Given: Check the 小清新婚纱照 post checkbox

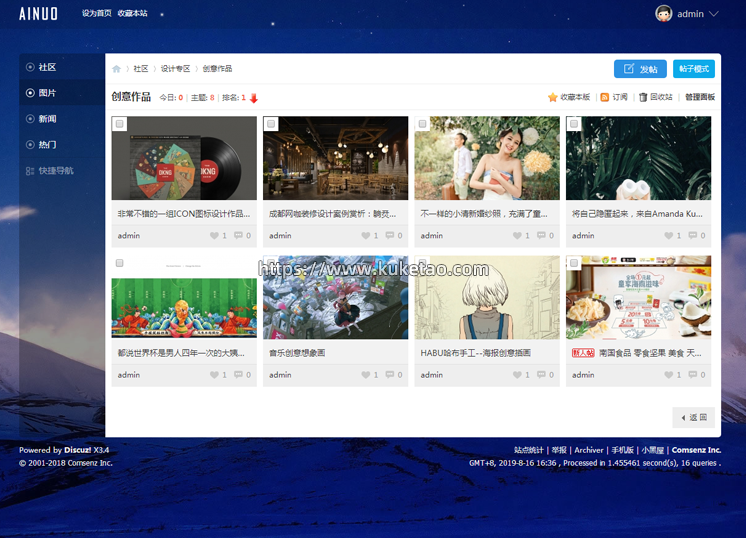Looking at the screenshot, I should coord(422,124).
